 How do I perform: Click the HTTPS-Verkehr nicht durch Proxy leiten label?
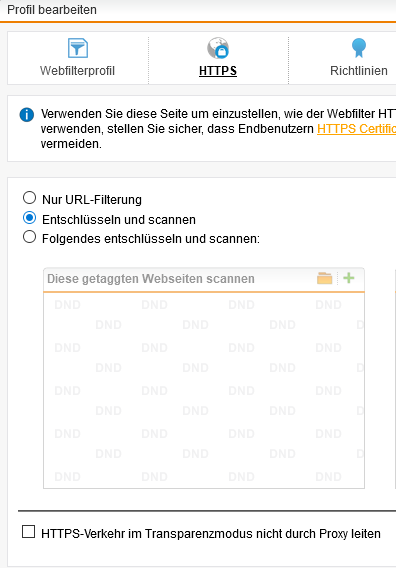(211, 534)
